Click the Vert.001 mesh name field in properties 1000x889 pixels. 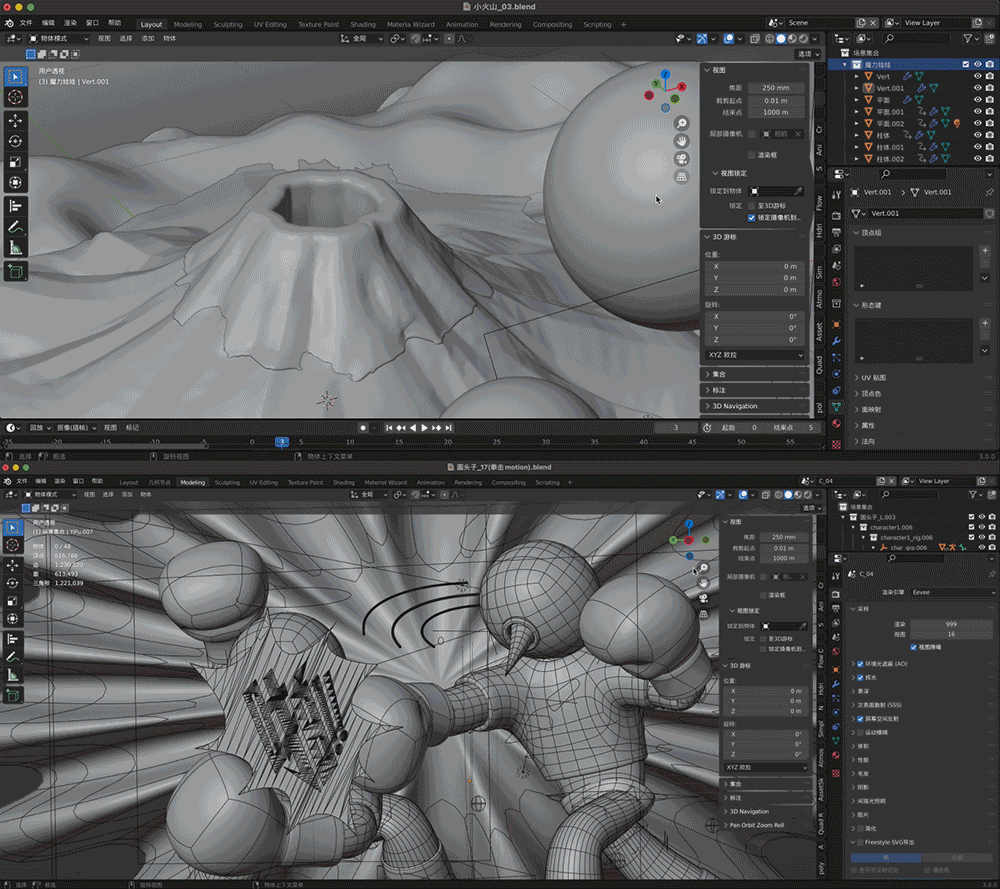pos(923,214)
